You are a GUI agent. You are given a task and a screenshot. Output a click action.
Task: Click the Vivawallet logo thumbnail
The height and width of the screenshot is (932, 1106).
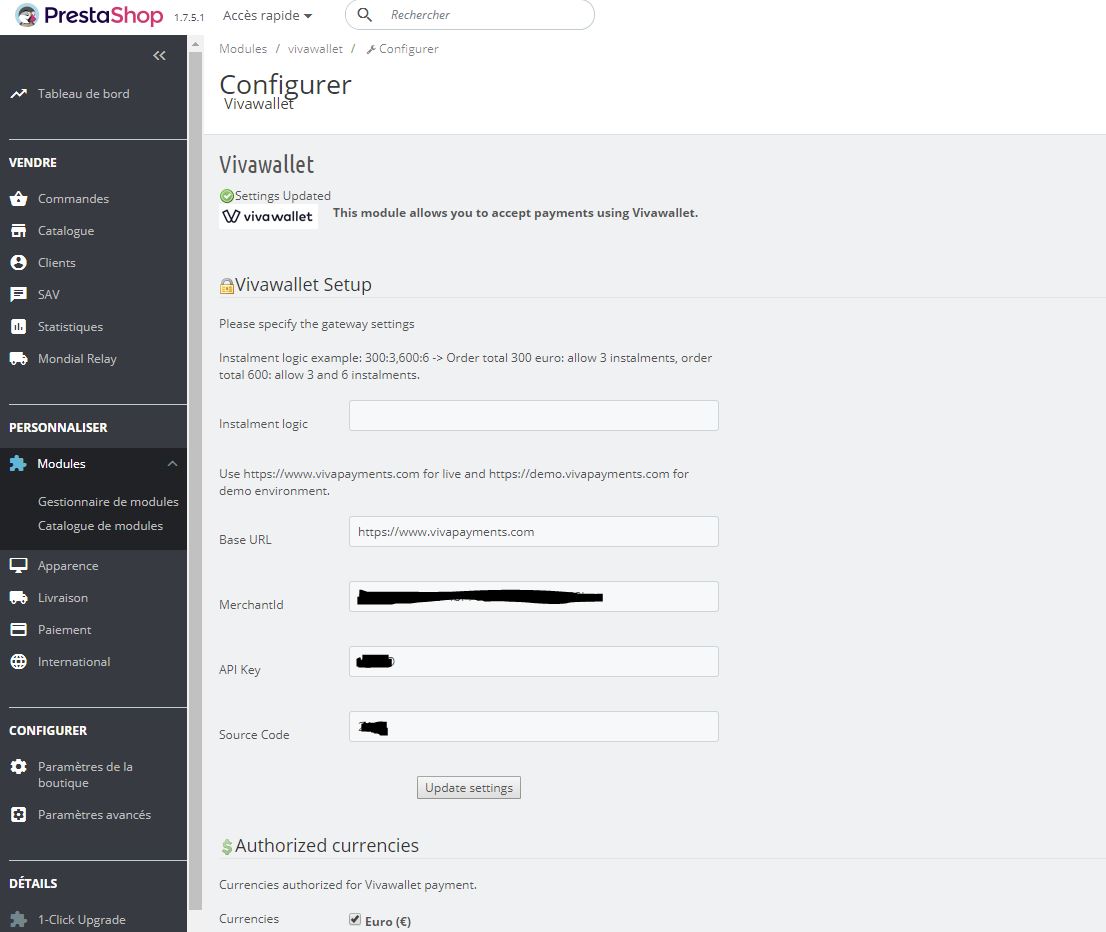click(268, 215)
